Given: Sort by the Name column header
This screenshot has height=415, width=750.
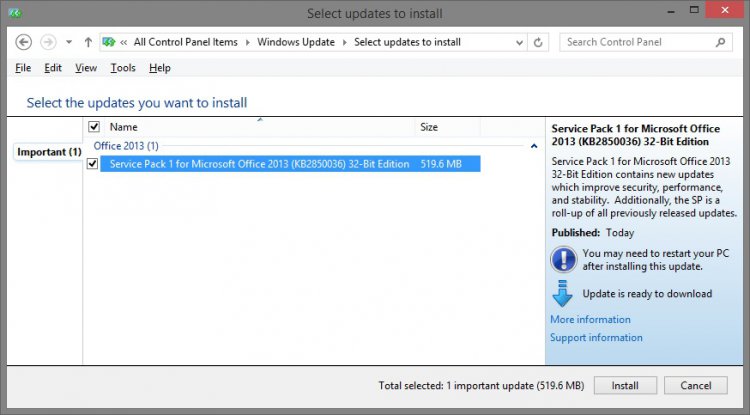Looking at the screenshot, I should tap(261, 127).
